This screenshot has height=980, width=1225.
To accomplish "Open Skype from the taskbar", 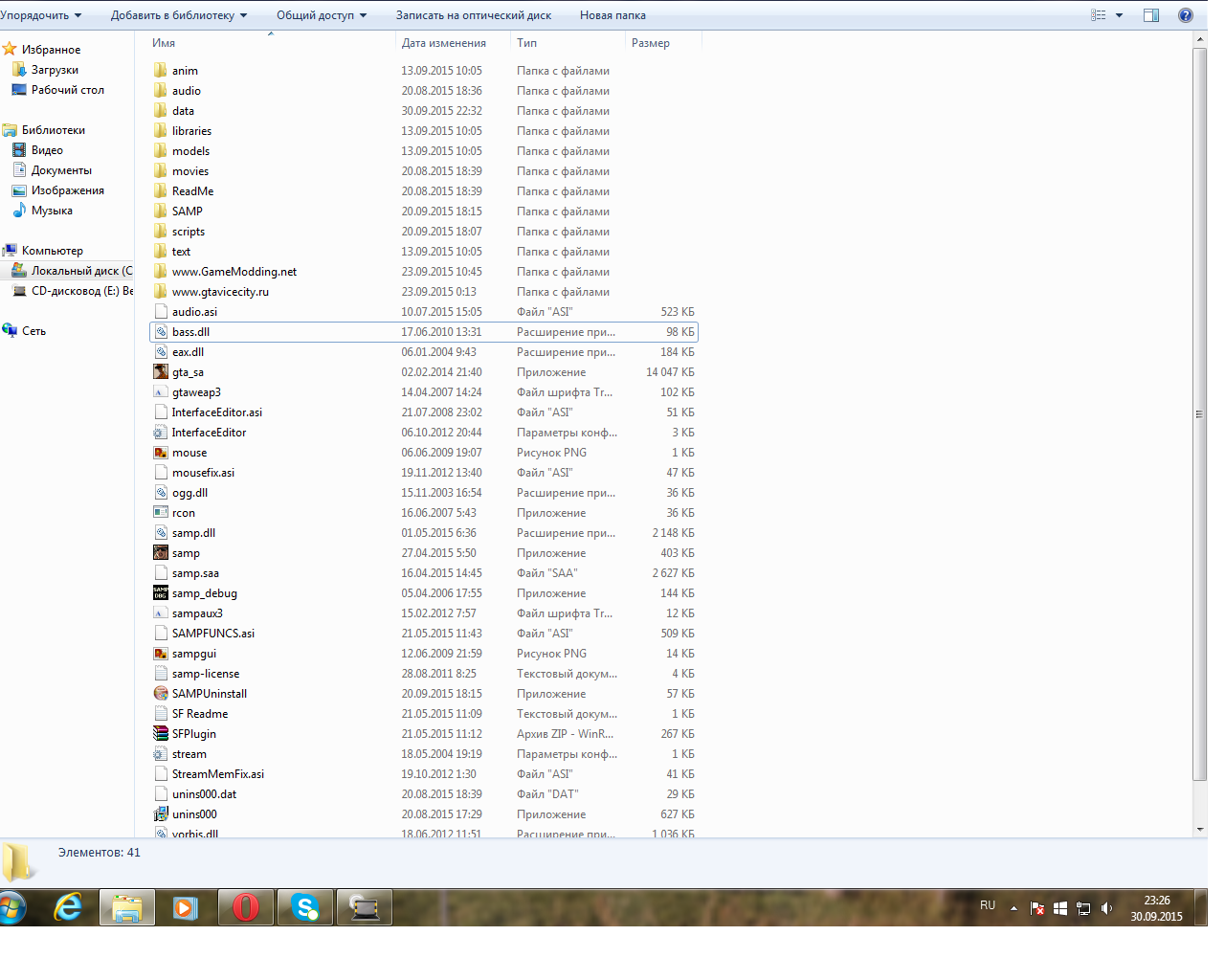I will tap(305, 907).
